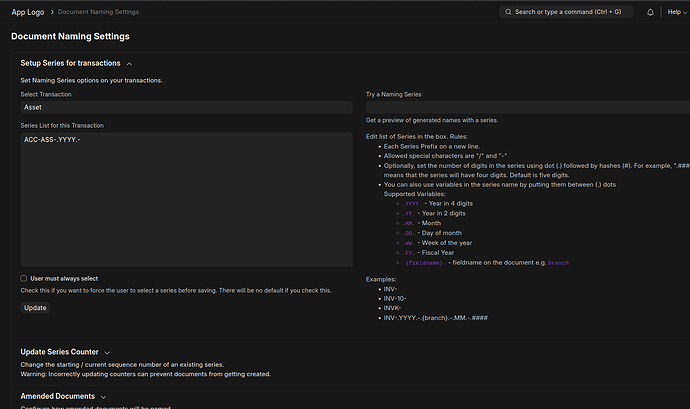Viewport: 690px width, 409px height.
Task: Click the App Logo home link
Action: (x=28, y=12)
